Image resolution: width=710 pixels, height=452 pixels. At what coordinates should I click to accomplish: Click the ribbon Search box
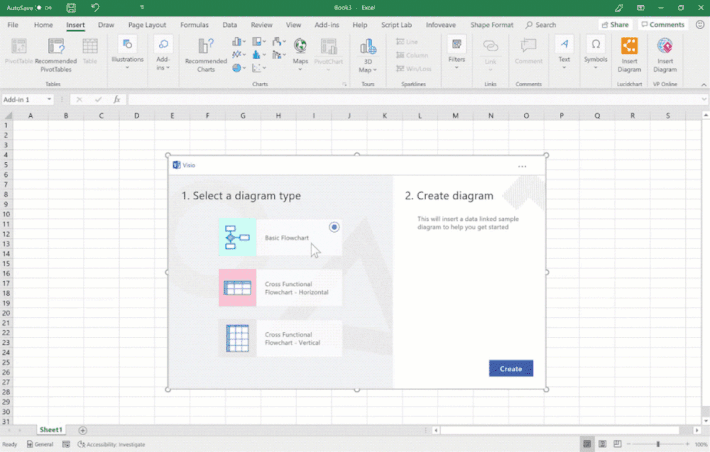(x=541, y=25)
